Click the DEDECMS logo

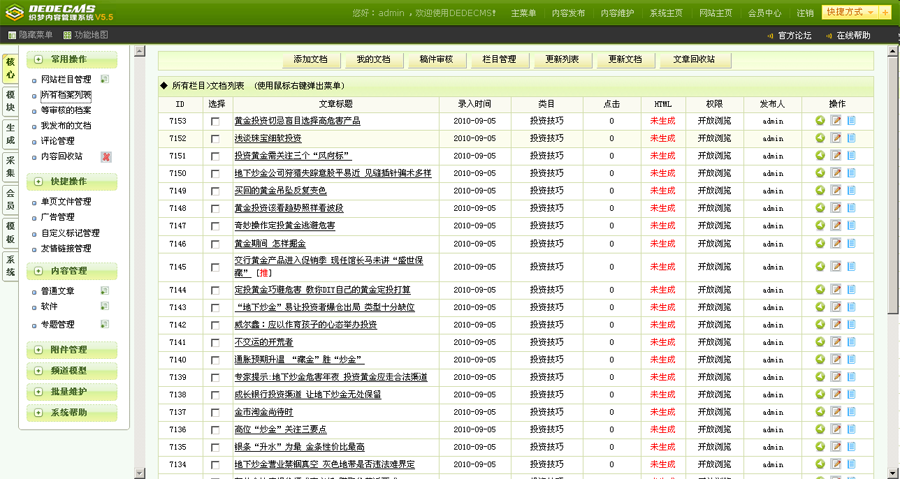(x=59, y=13)
